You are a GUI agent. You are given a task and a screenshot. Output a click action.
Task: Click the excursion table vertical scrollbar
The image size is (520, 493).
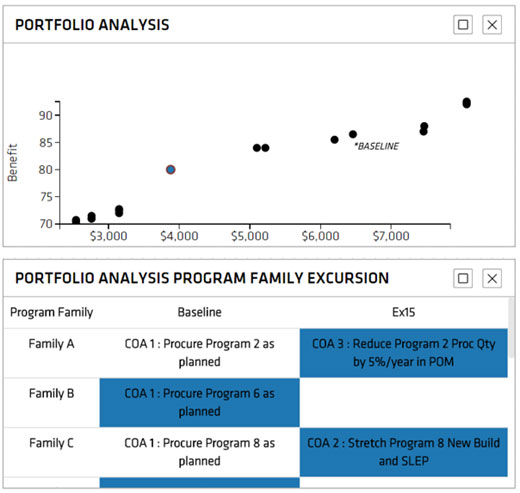pos(511,328)
